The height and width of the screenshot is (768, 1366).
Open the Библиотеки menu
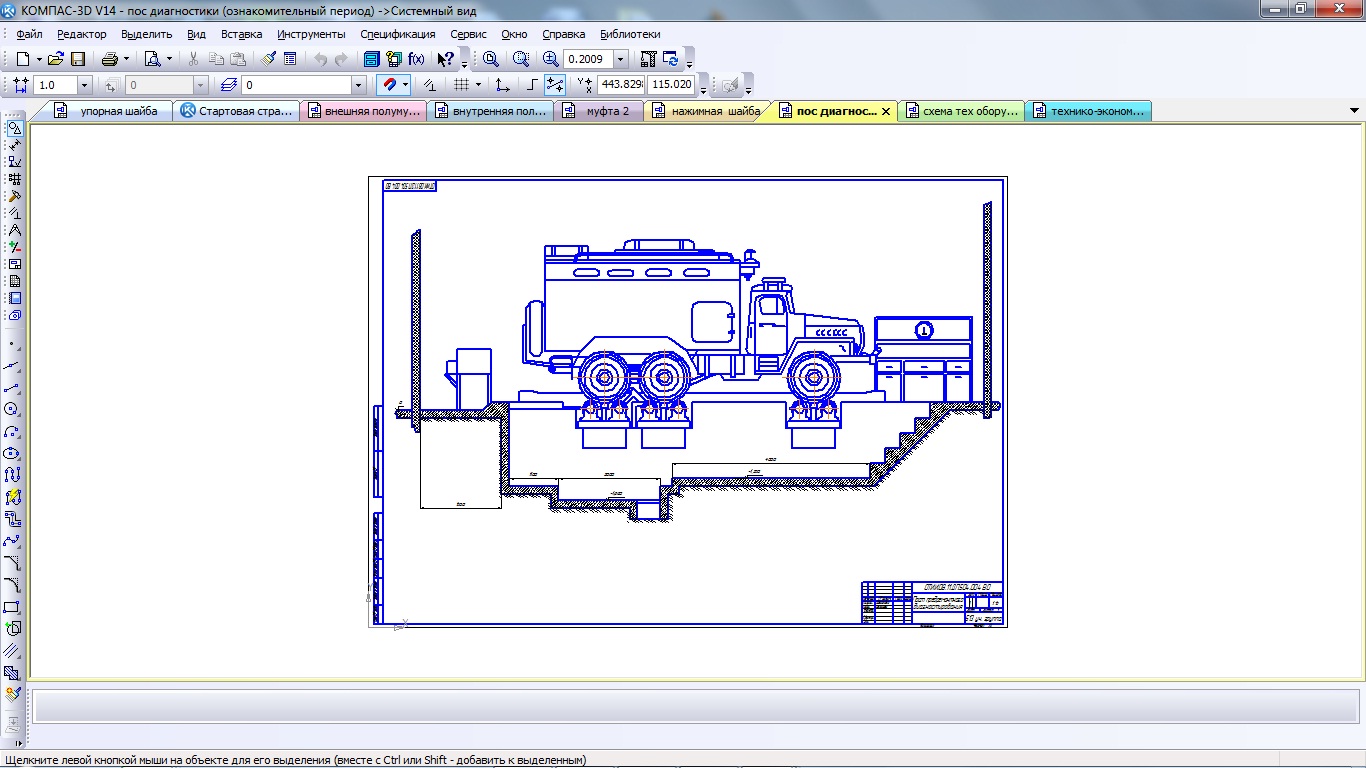[630, 34]
